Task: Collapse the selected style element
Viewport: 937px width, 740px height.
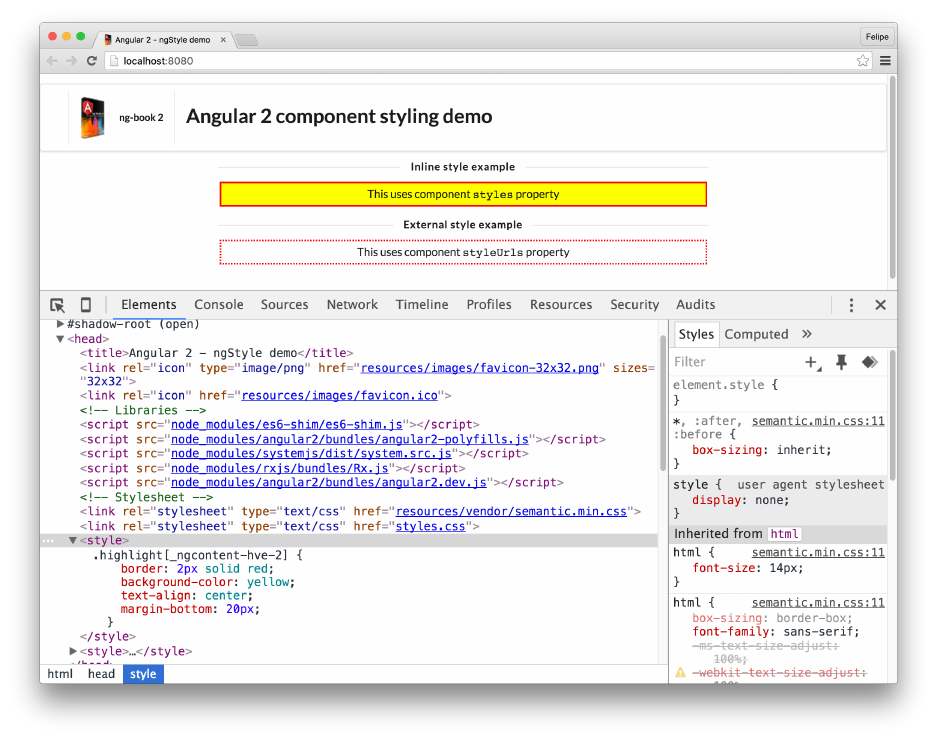Action: 72,540
